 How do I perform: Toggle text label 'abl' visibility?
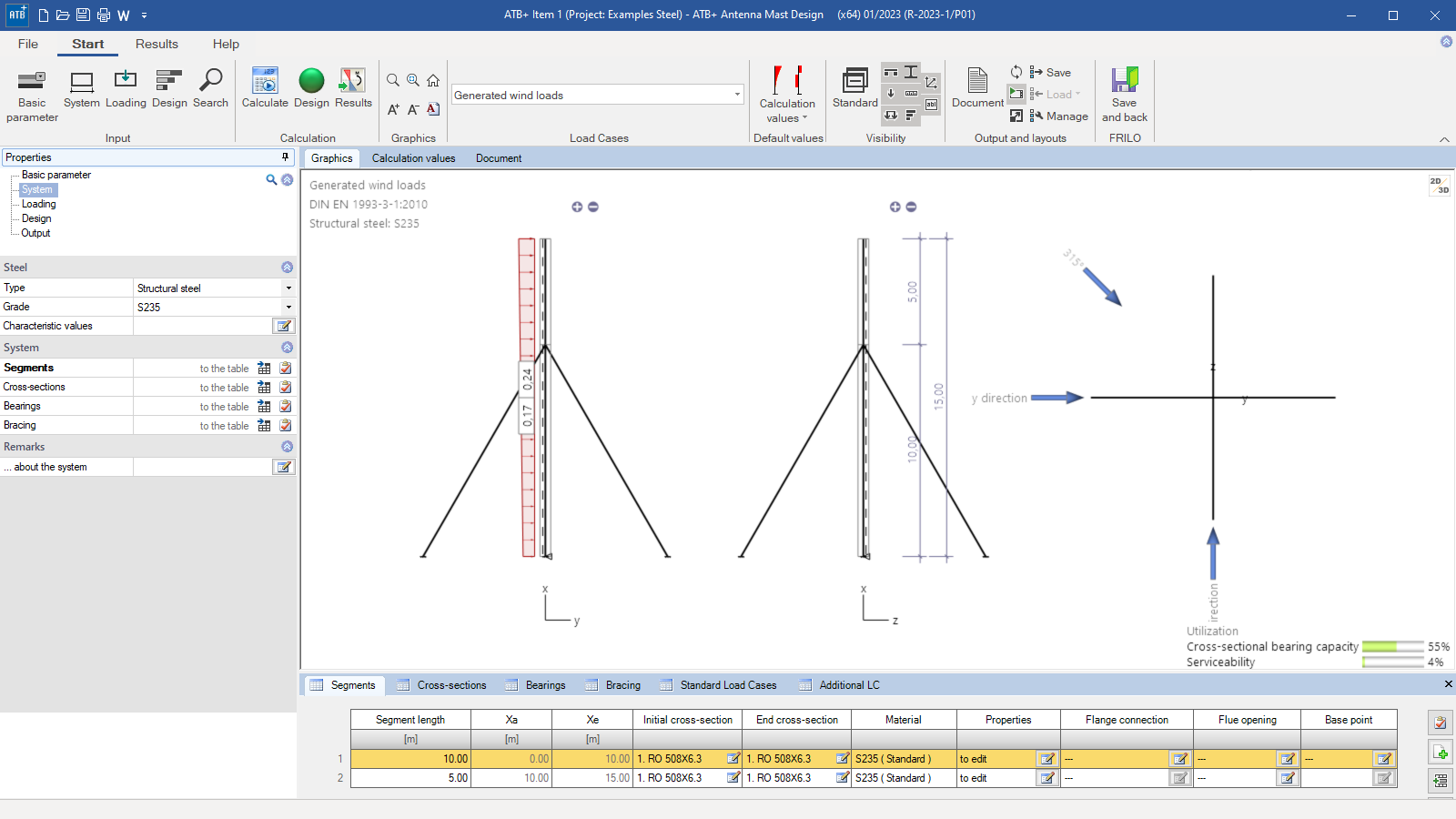pos(931,105)
